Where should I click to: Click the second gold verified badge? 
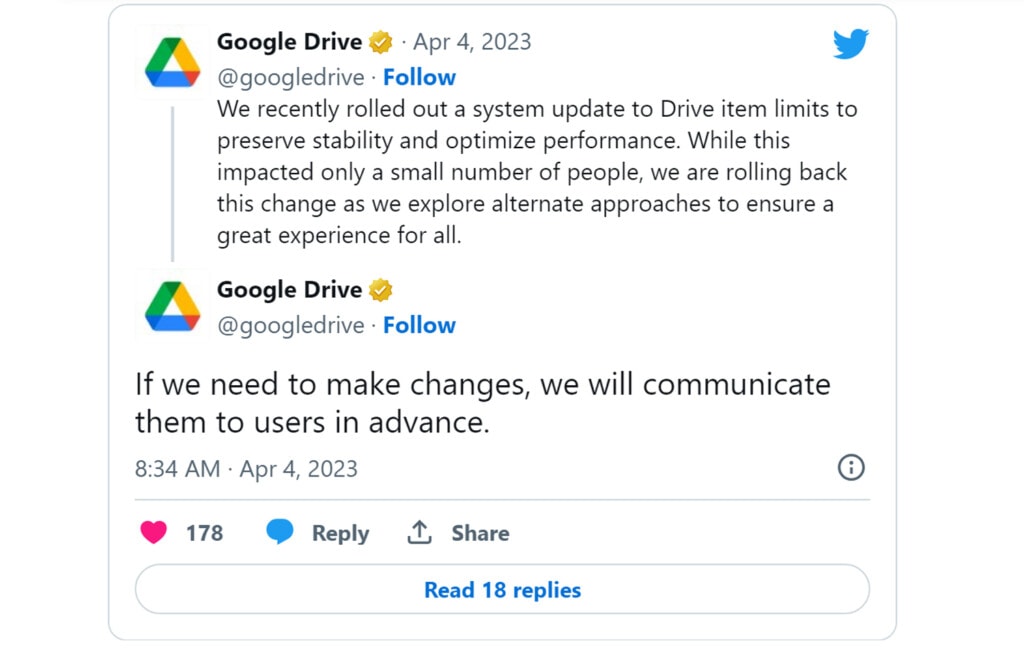tap(381, 290)
